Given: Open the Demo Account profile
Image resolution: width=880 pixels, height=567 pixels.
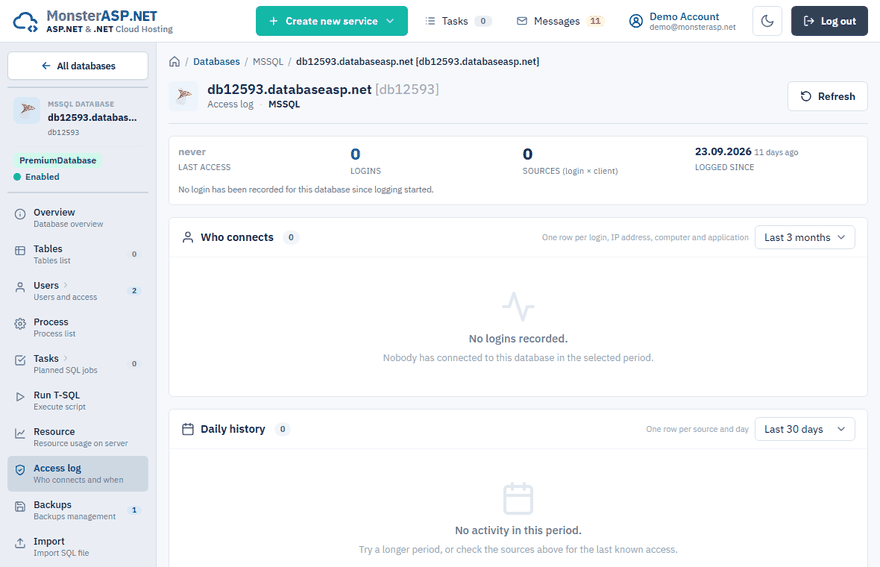Looking at the screenshot, I should click(x=682, y=21).
